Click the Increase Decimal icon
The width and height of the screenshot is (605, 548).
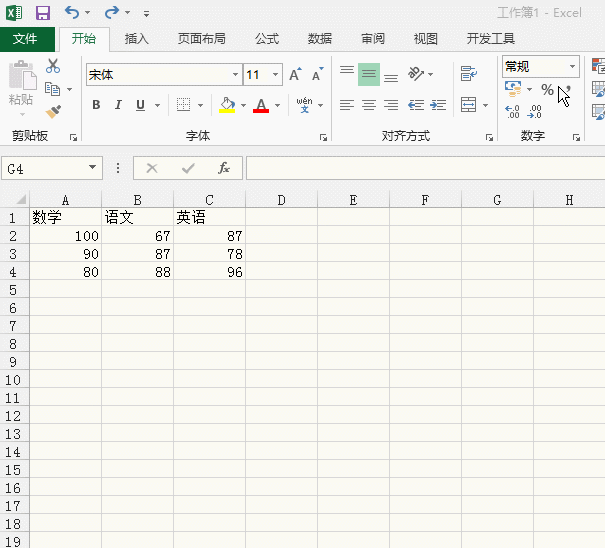pos(512,112)
